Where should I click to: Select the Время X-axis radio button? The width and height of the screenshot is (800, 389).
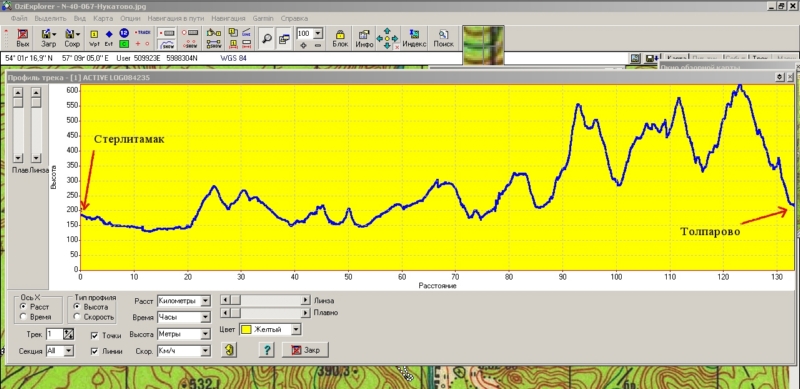[x=23, y=317]
